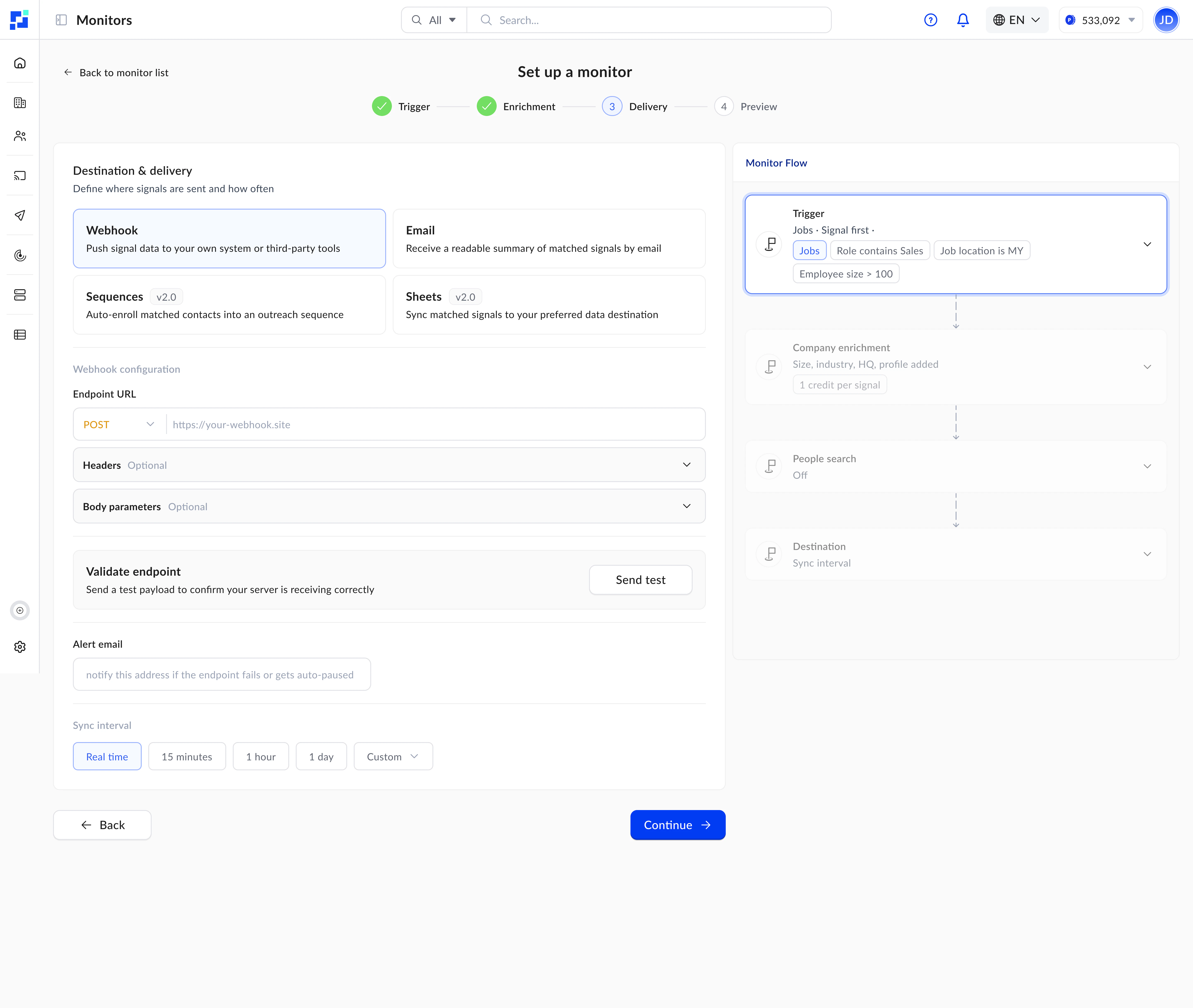Select the Real time sync interval
The width and height of the screenshot is (1193, 1008).
107,757
